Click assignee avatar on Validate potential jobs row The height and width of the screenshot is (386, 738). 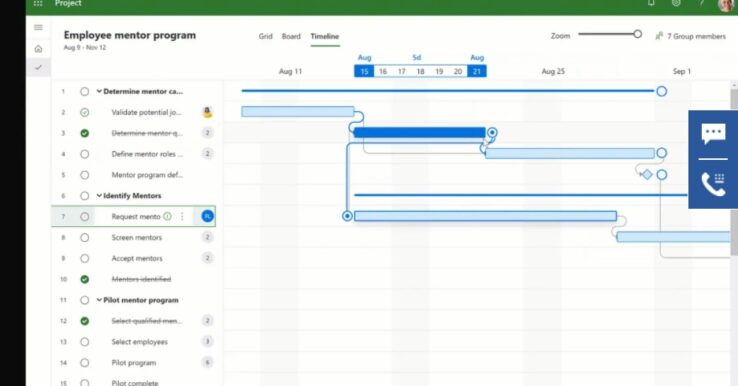[x=207, y=112]
